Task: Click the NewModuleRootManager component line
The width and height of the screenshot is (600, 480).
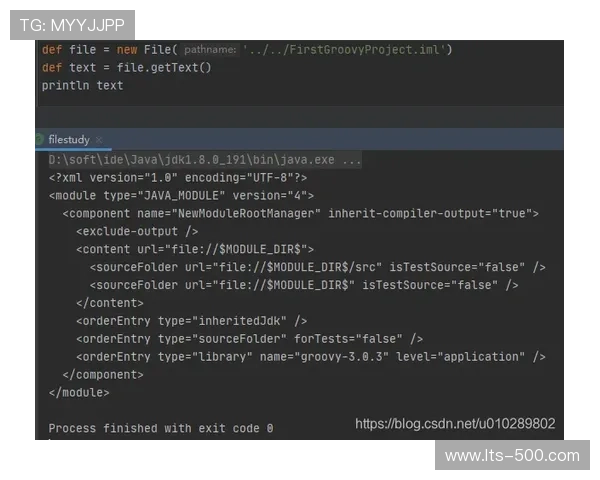Action: click(x=300, y=214)
